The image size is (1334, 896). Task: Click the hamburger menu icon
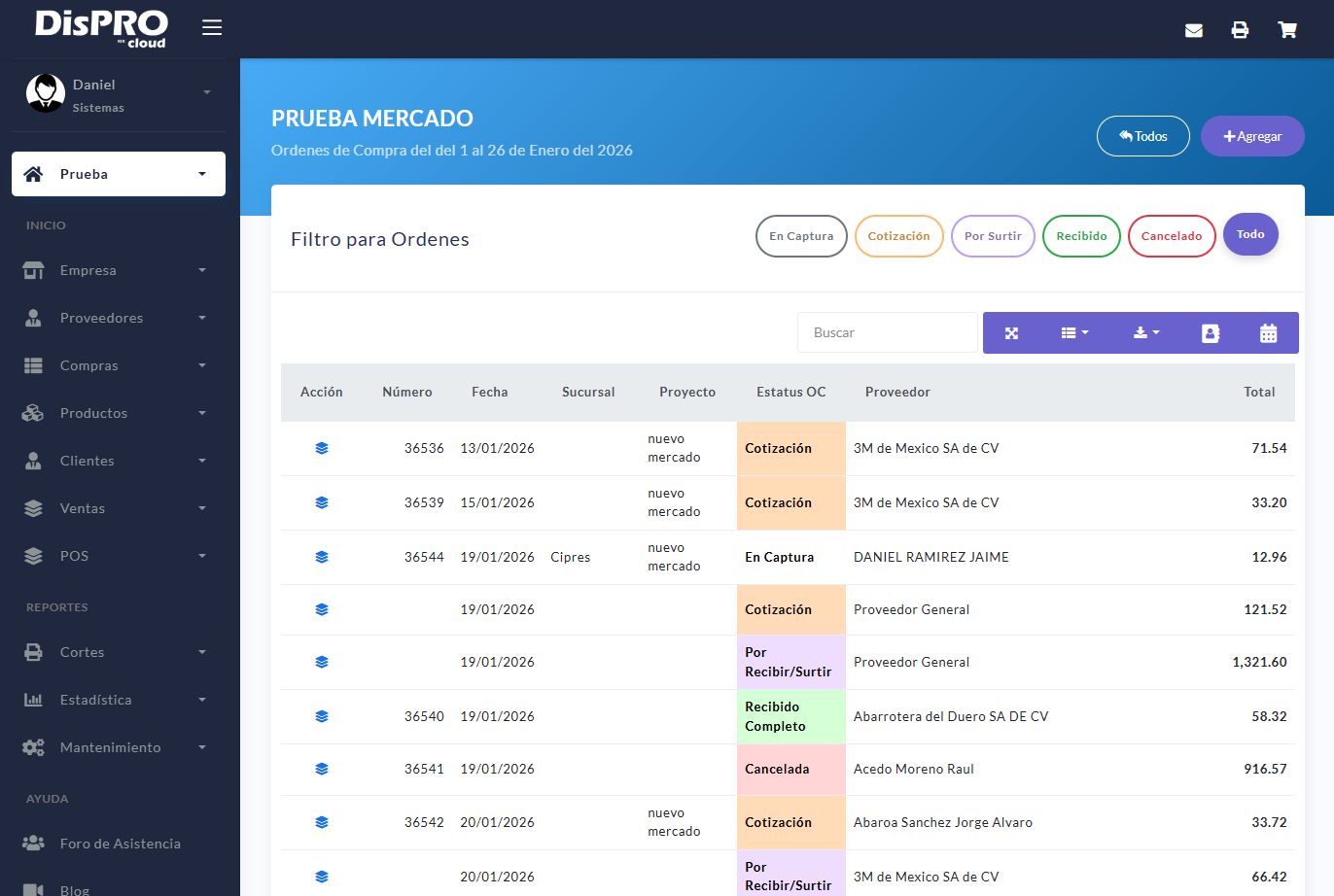click(x=212, y=27)
